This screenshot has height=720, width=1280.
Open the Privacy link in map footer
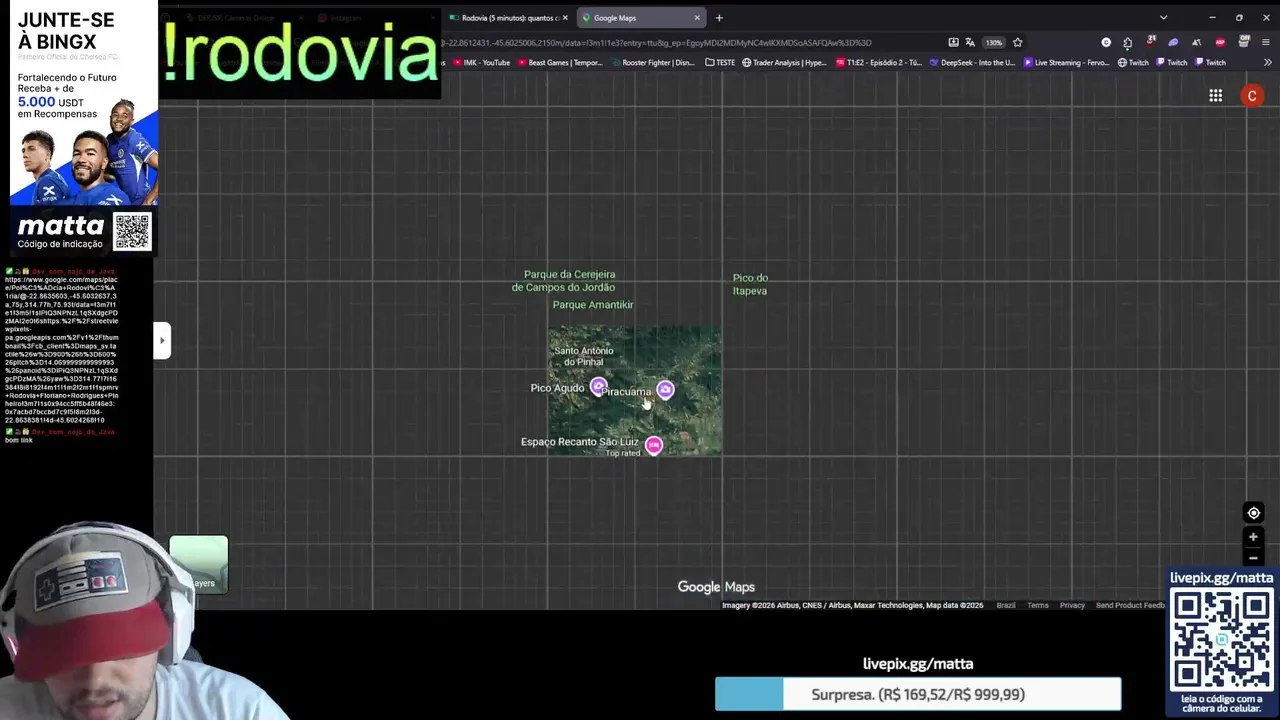pos(1072,605)
